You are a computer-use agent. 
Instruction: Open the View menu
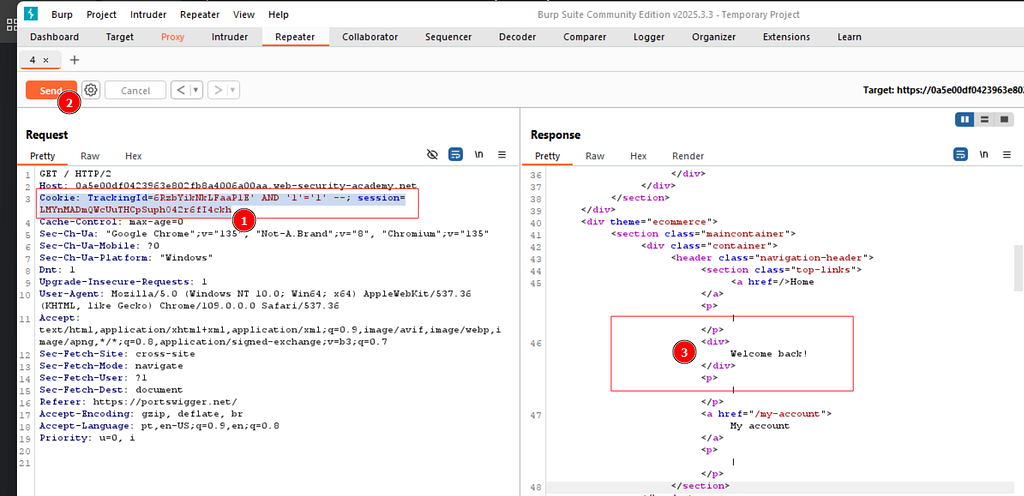[244, 14]
